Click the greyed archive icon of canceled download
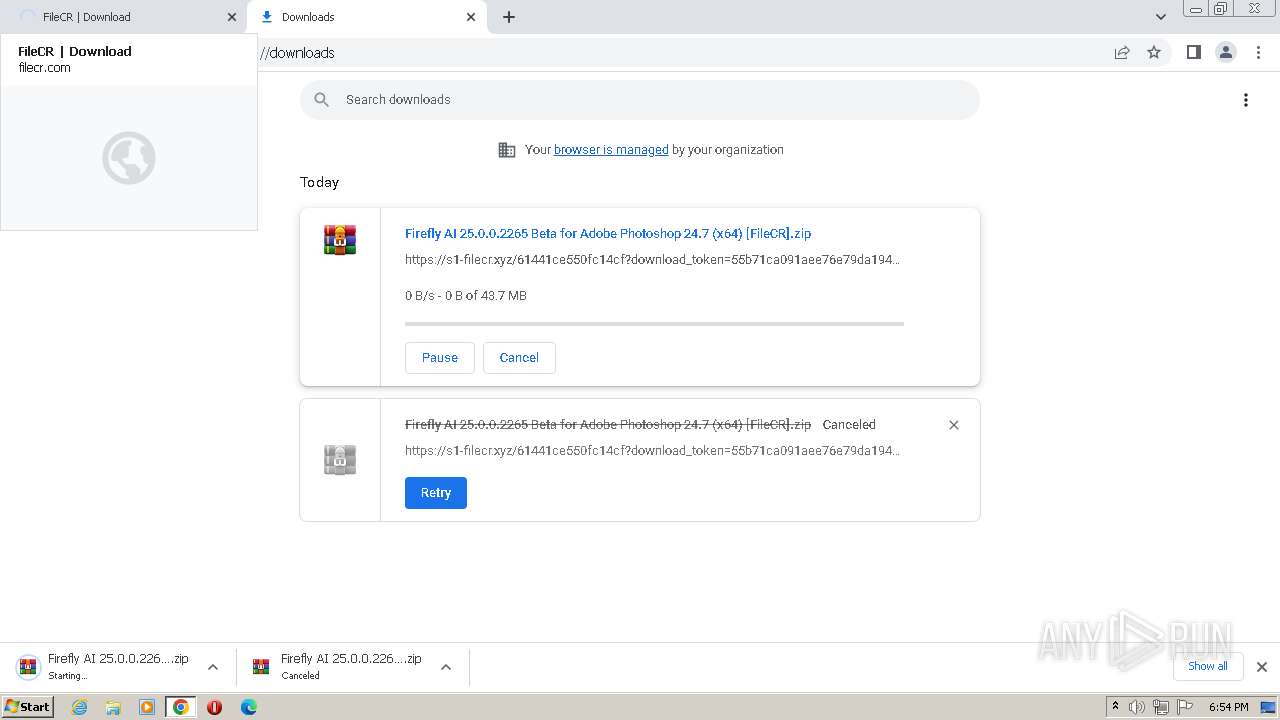 pyautogui.click(x=340, y=460)
